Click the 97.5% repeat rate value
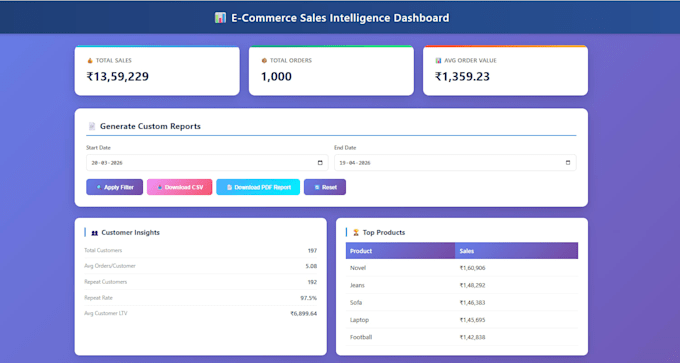680x363 pixels. [310, 298]
